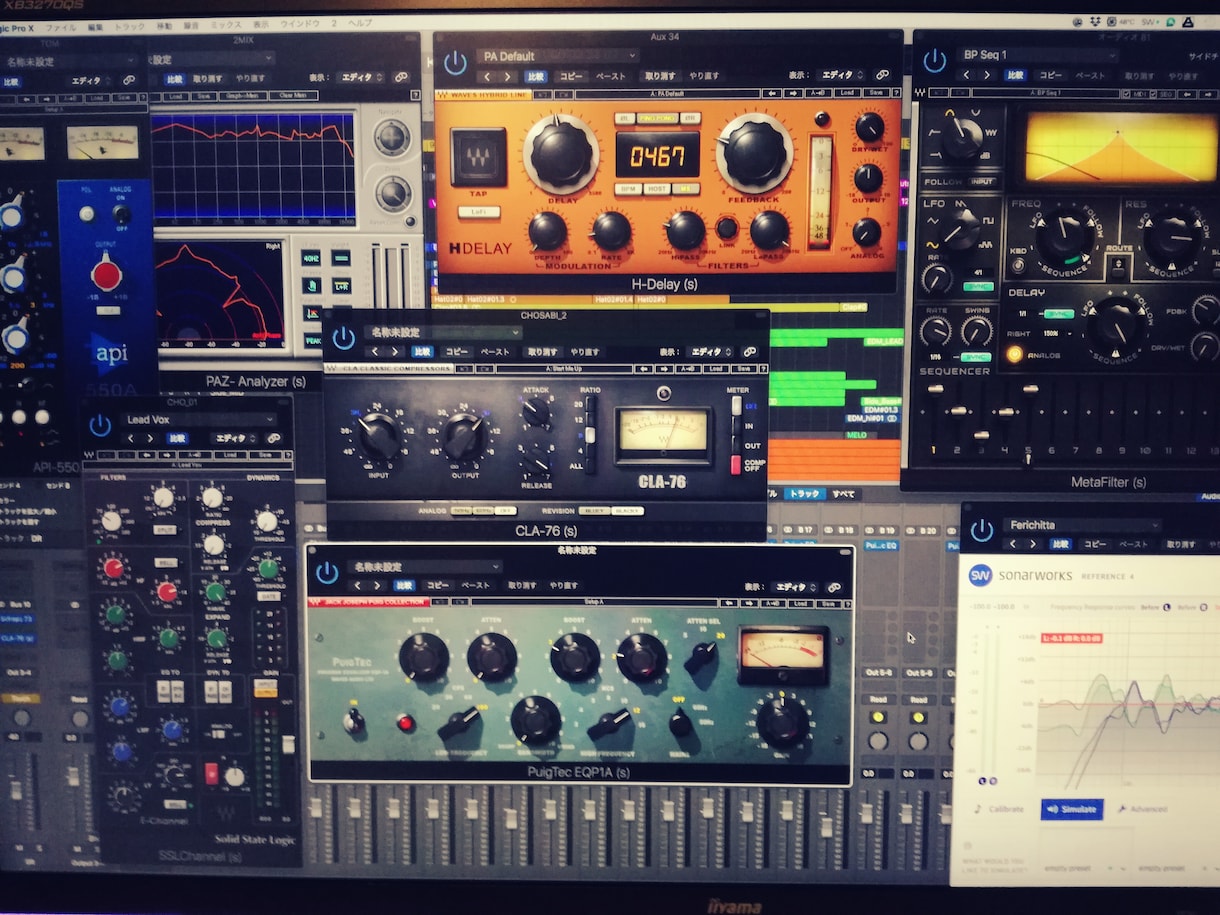Toggle PuigTec EQP1A plugin power button
1220x915 pixels.
tap(327, 573)
